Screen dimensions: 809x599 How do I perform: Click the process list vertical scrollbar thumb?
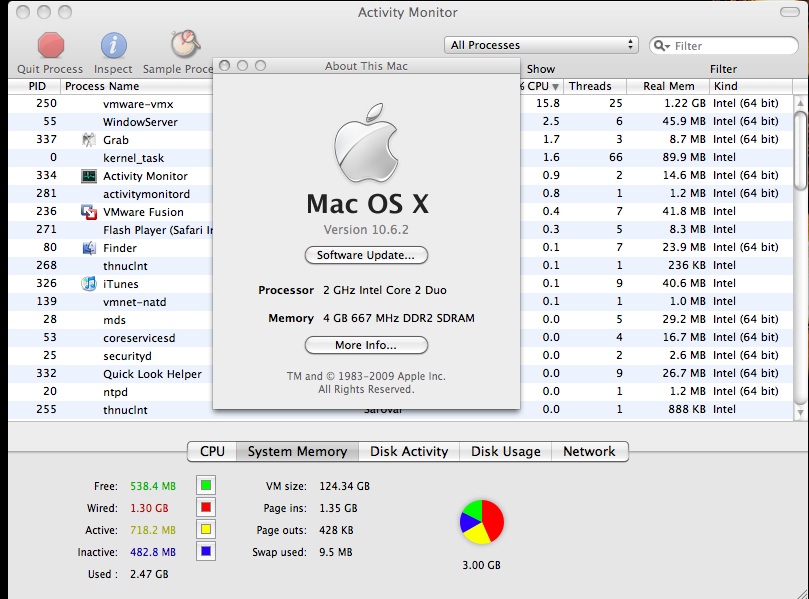pos(800,151)
